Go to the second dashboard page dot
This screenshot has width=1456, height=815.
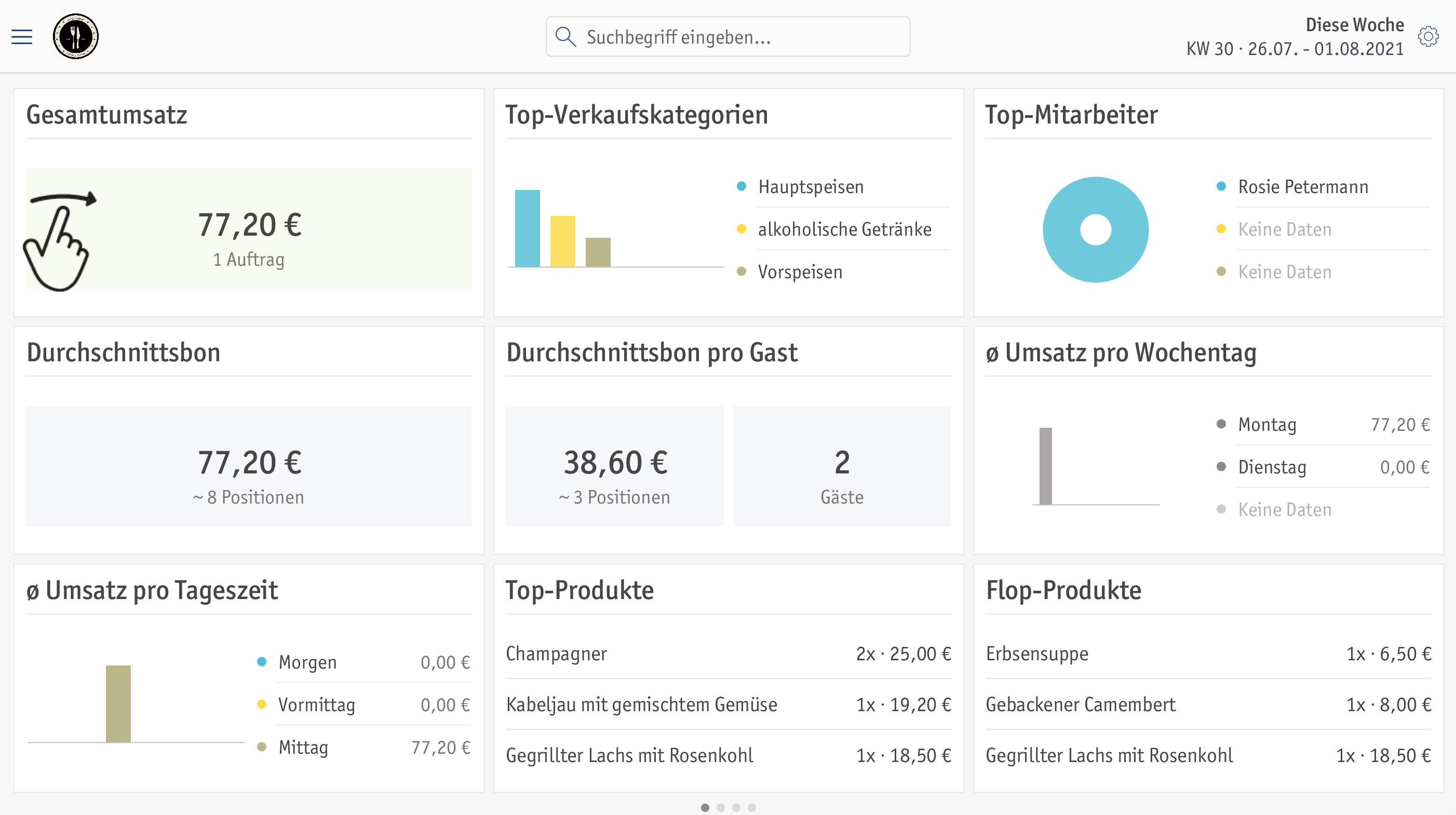[721, 807]
